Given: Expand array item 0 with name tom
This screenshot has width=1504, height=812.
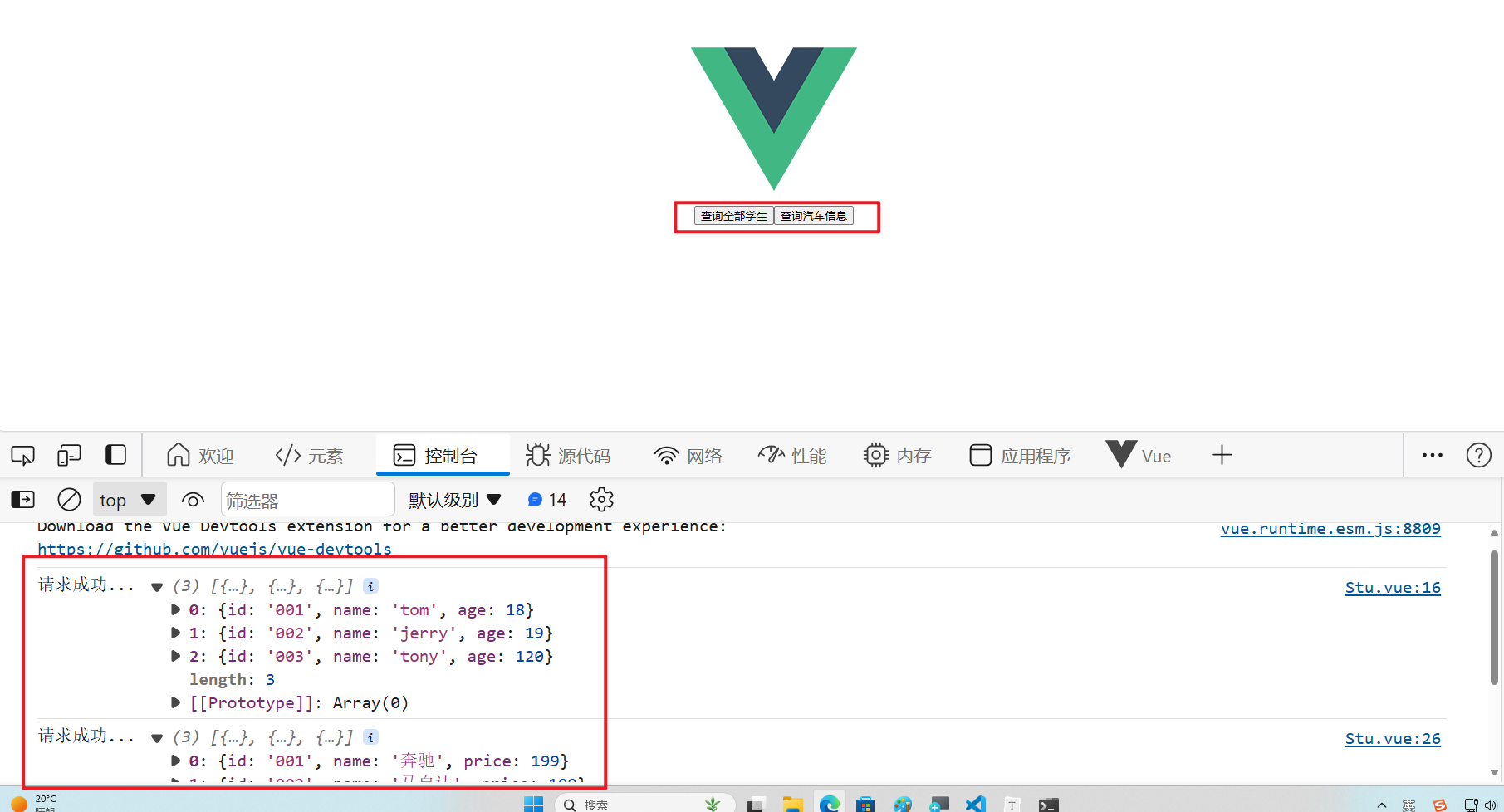Looking at the screenshot, I should 175,609.
